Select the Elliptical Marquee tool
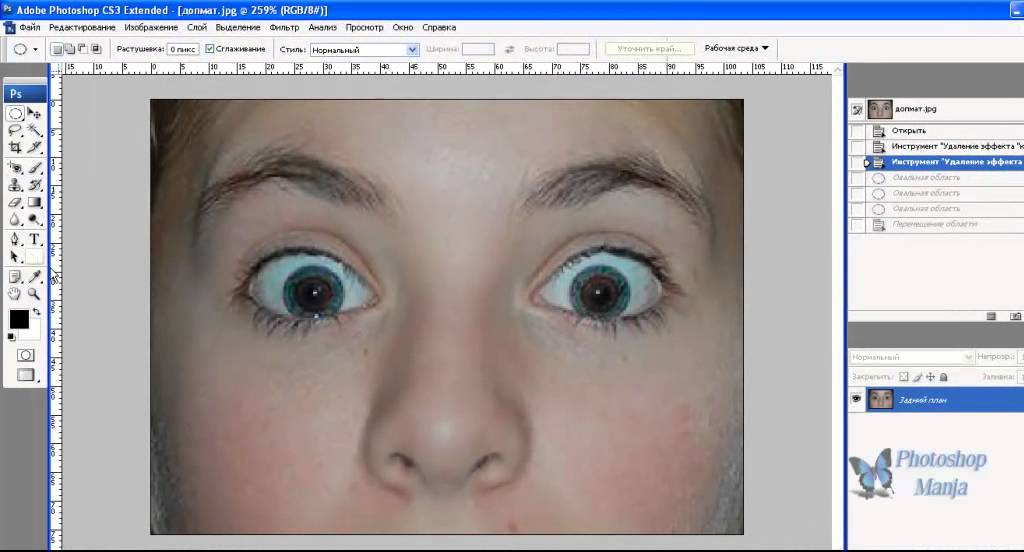Screen dimensions: 1024x552 [16, 114]
